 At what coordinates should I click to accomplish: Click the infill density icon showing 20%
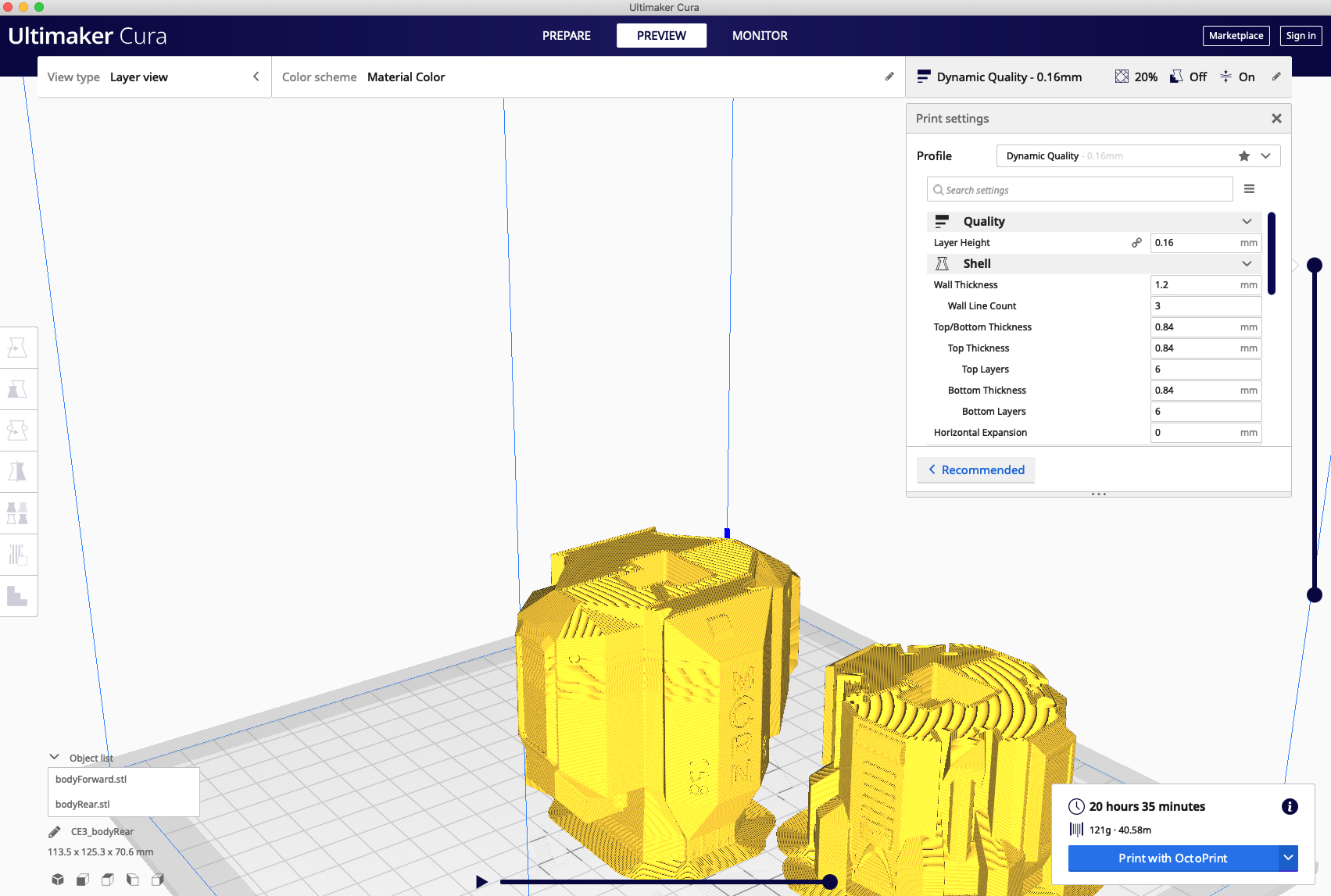click(x=1121, y=77)
